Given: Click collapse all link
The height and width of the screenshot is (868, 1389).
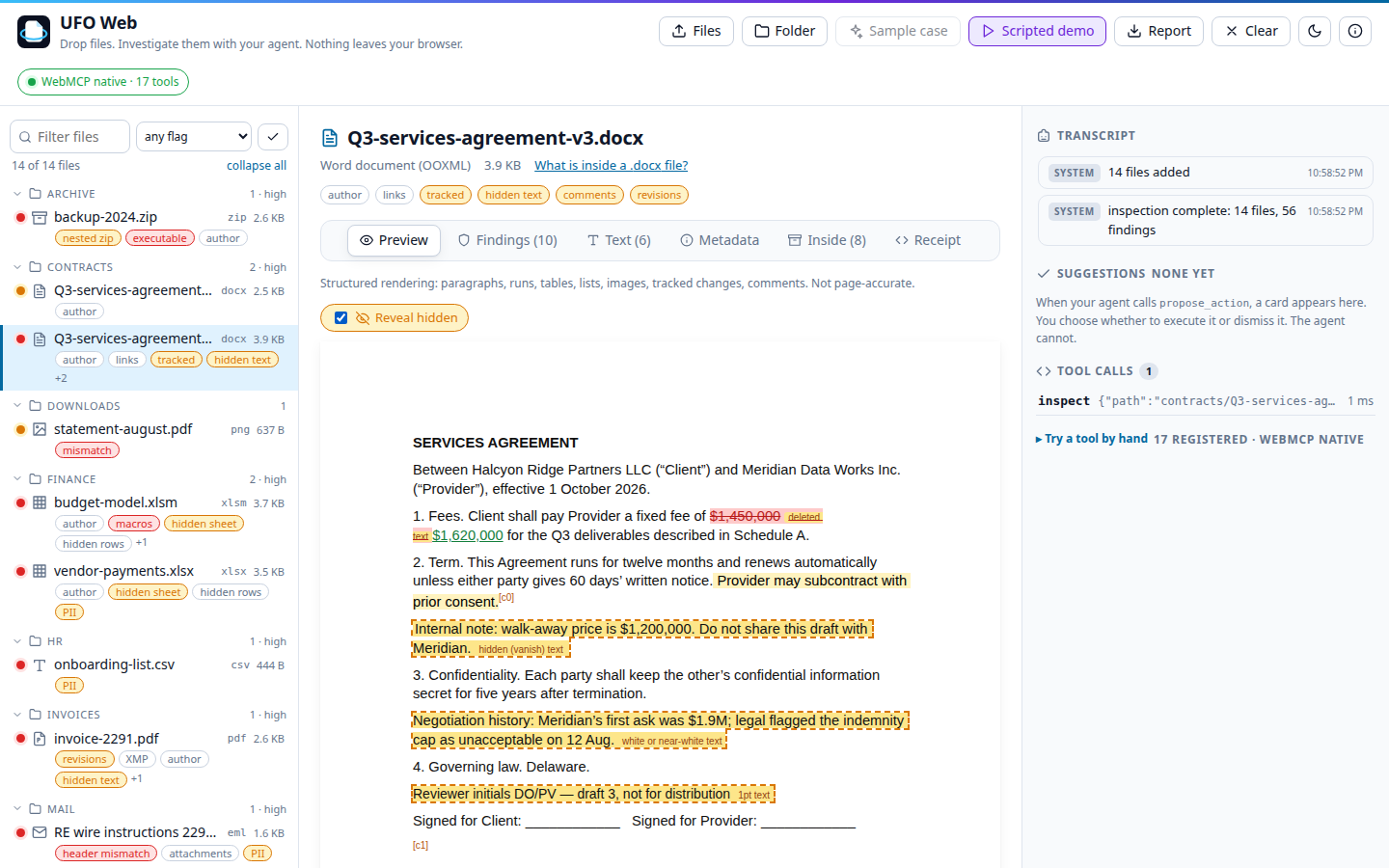Looking at the screenshot, I should coord(257,166).
